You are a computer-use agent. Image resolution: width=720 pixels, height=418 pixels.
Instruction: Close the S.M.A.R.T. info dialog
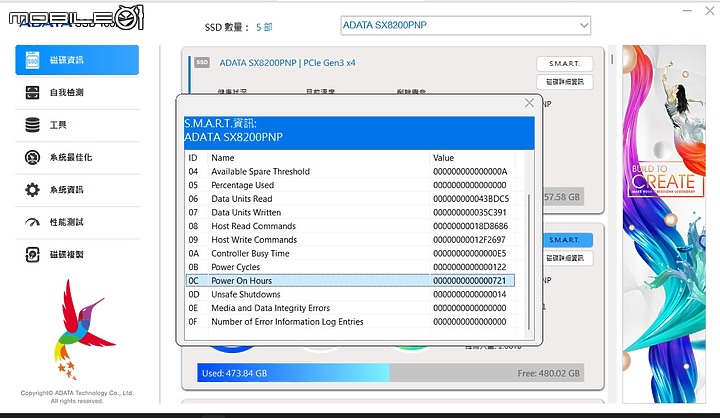click(x=529, y=103)
